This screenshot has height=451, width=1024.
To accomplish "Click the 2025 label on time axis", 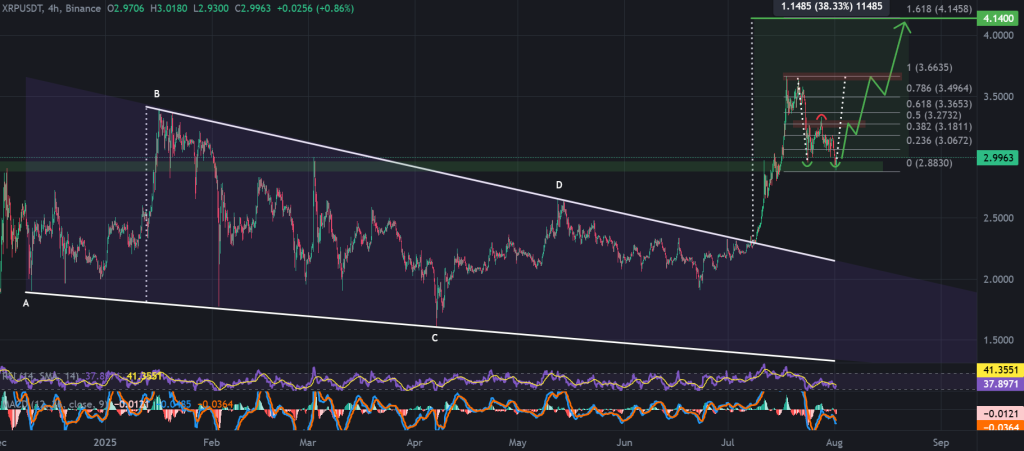I will click(x=103, y=441).
